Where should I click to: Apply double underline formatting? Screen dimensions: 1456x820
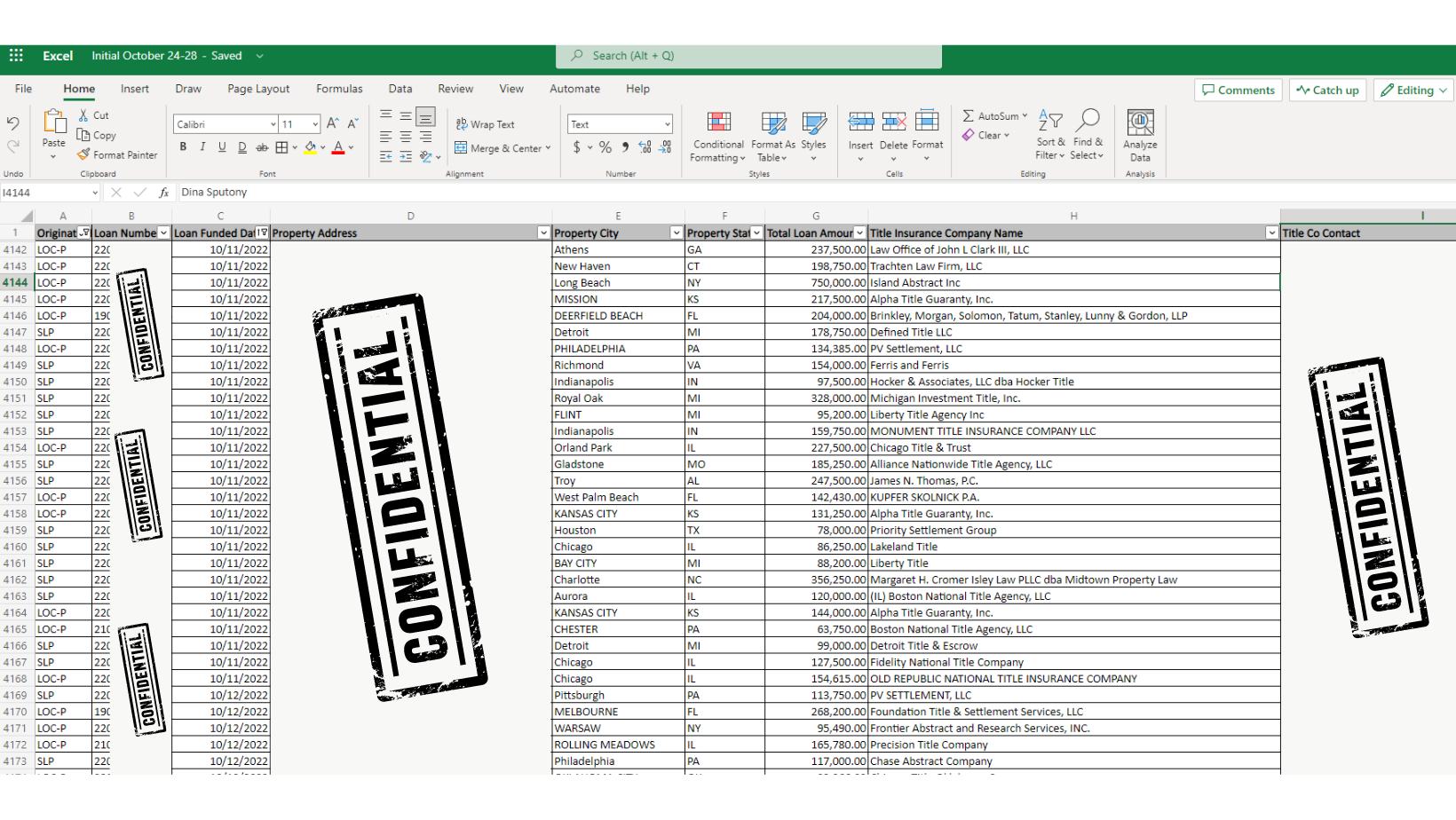tap(241, 147)
